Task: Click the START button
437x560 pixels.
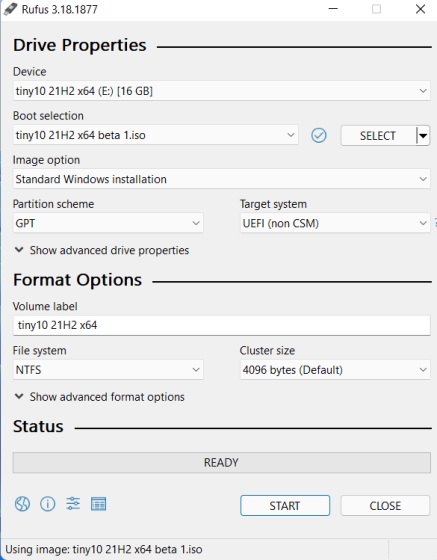Action: click(285, 505)
